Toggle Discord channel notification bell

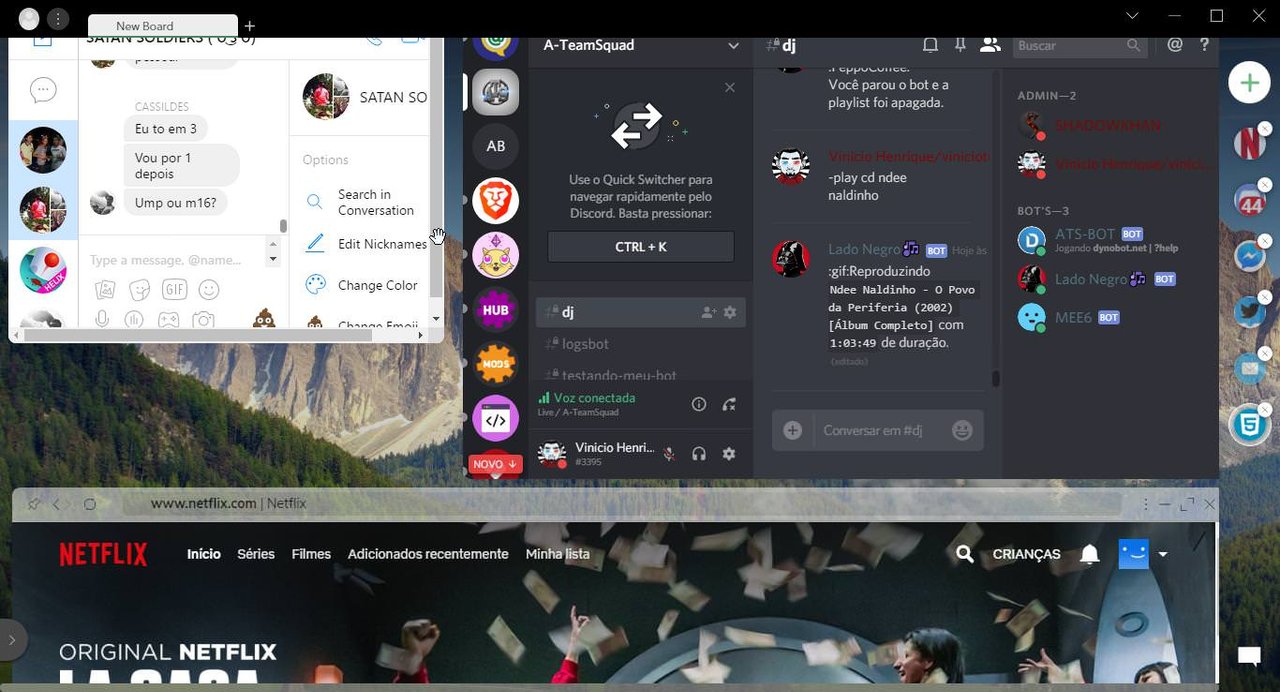coord(930,45)
